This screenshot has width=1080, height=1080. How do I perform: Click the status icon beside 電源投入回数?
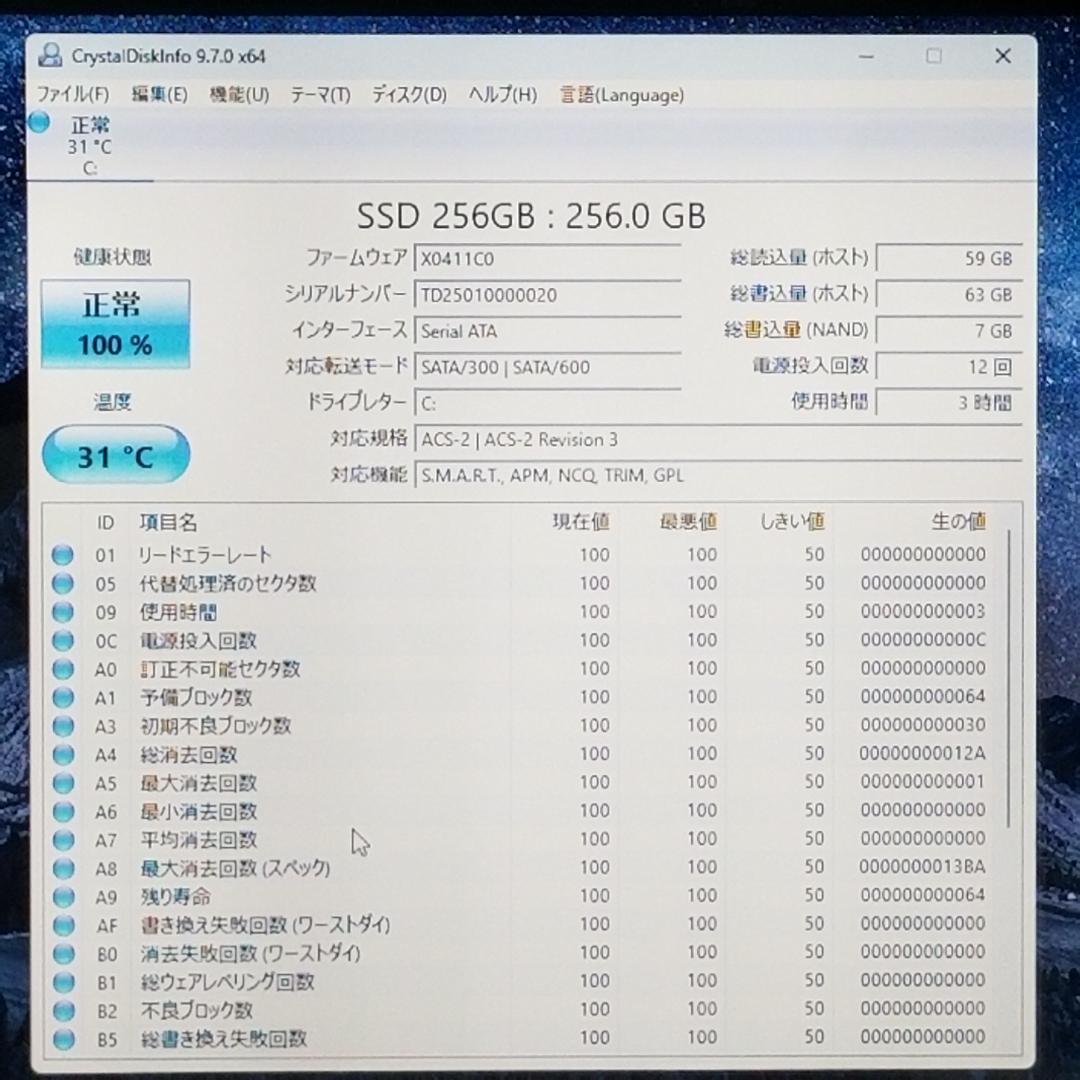62,640
